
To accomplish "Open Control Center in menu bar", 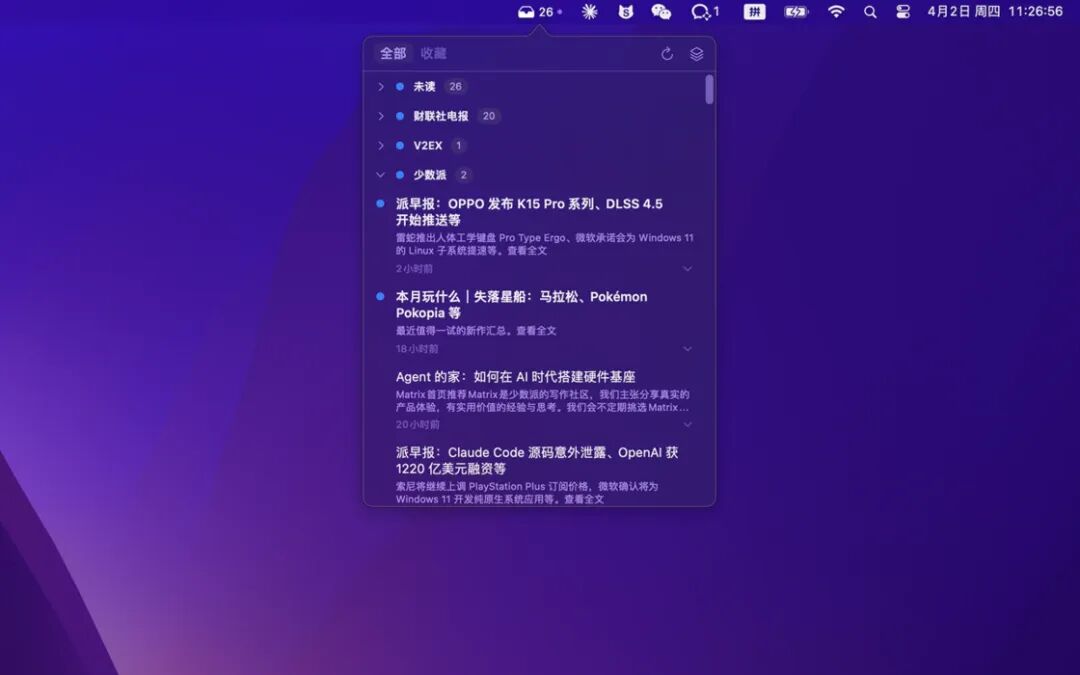I will (903, 12).
